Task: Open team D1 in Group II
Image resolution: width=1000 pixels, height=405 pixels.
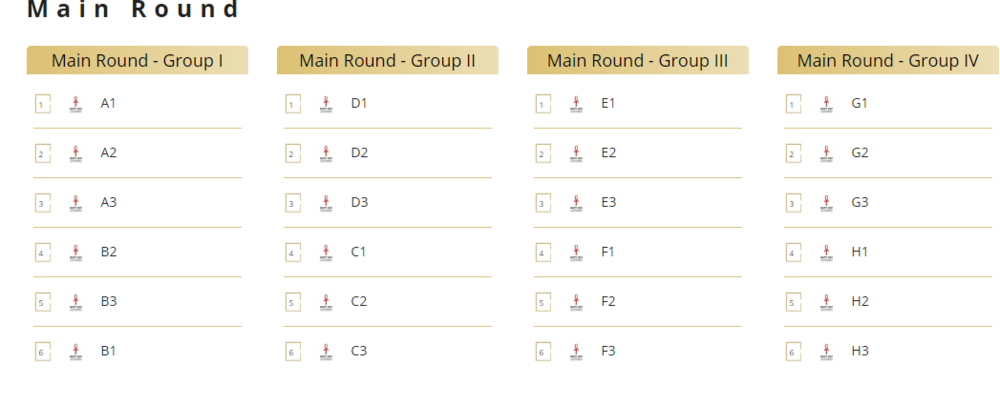Action: pyautogui.click(x=359, y=103)
